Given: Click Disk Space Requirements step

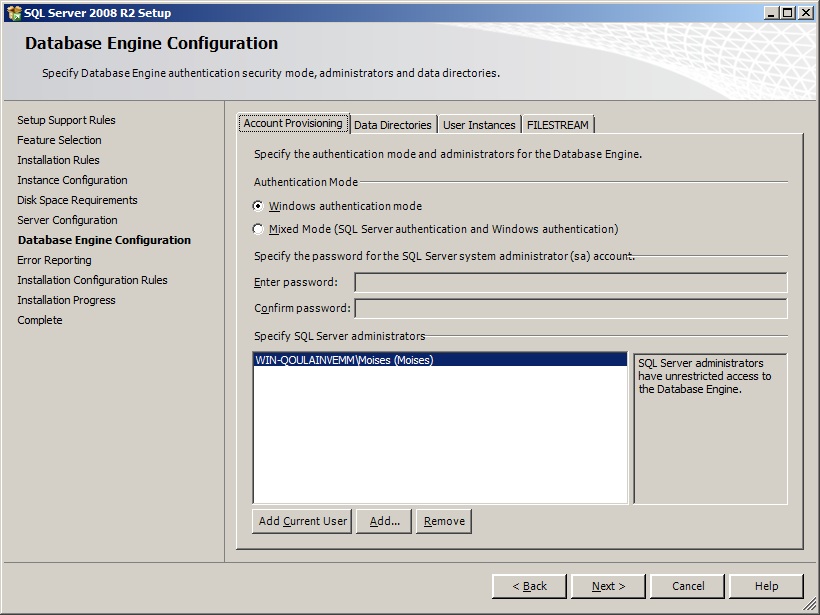Looking at the screenshot, I should point(77,200).
